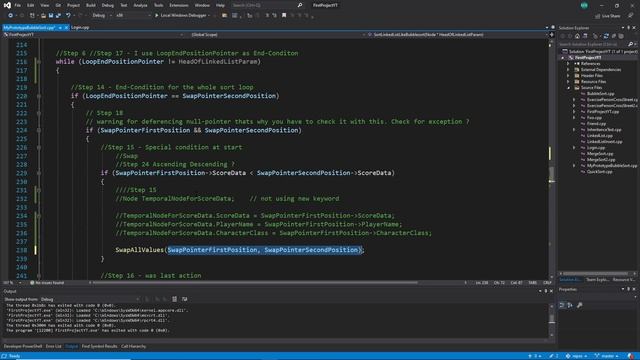
Task: Collapse the if block at line 229
Action: [39, 173]
